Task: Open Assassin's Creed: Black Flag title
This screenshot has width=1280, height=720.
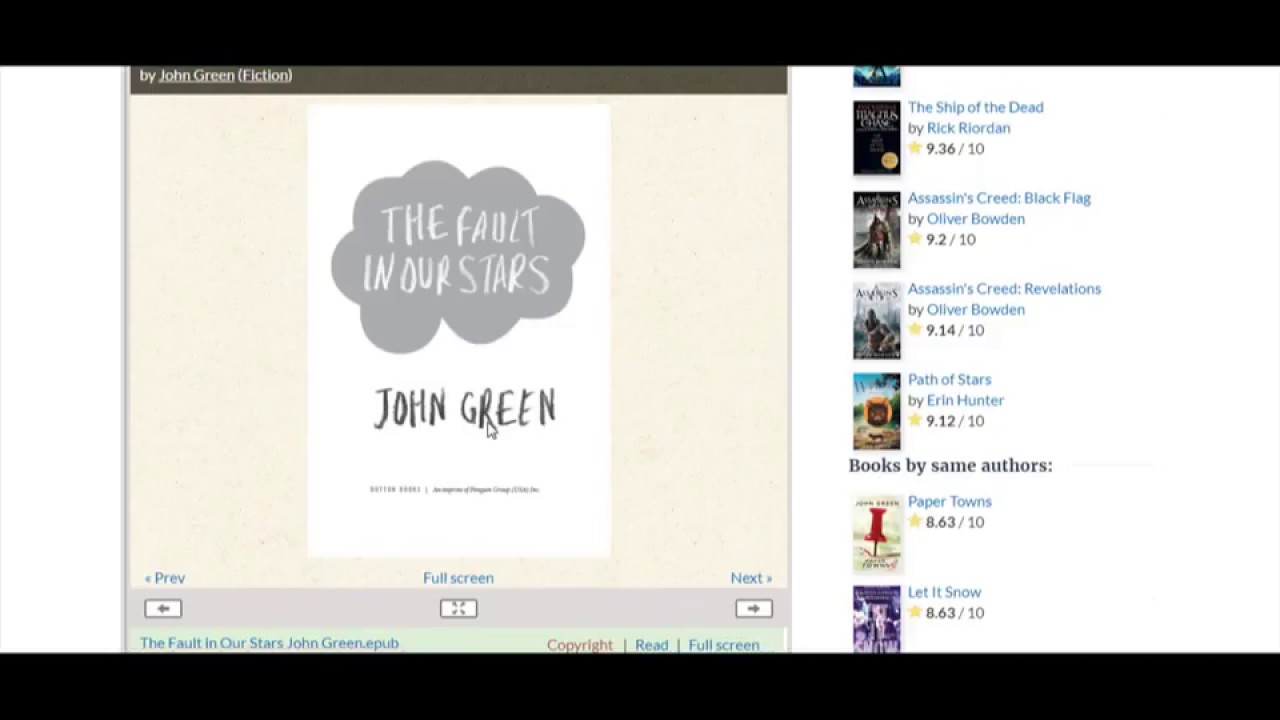Action: click(x=999, y=198)
